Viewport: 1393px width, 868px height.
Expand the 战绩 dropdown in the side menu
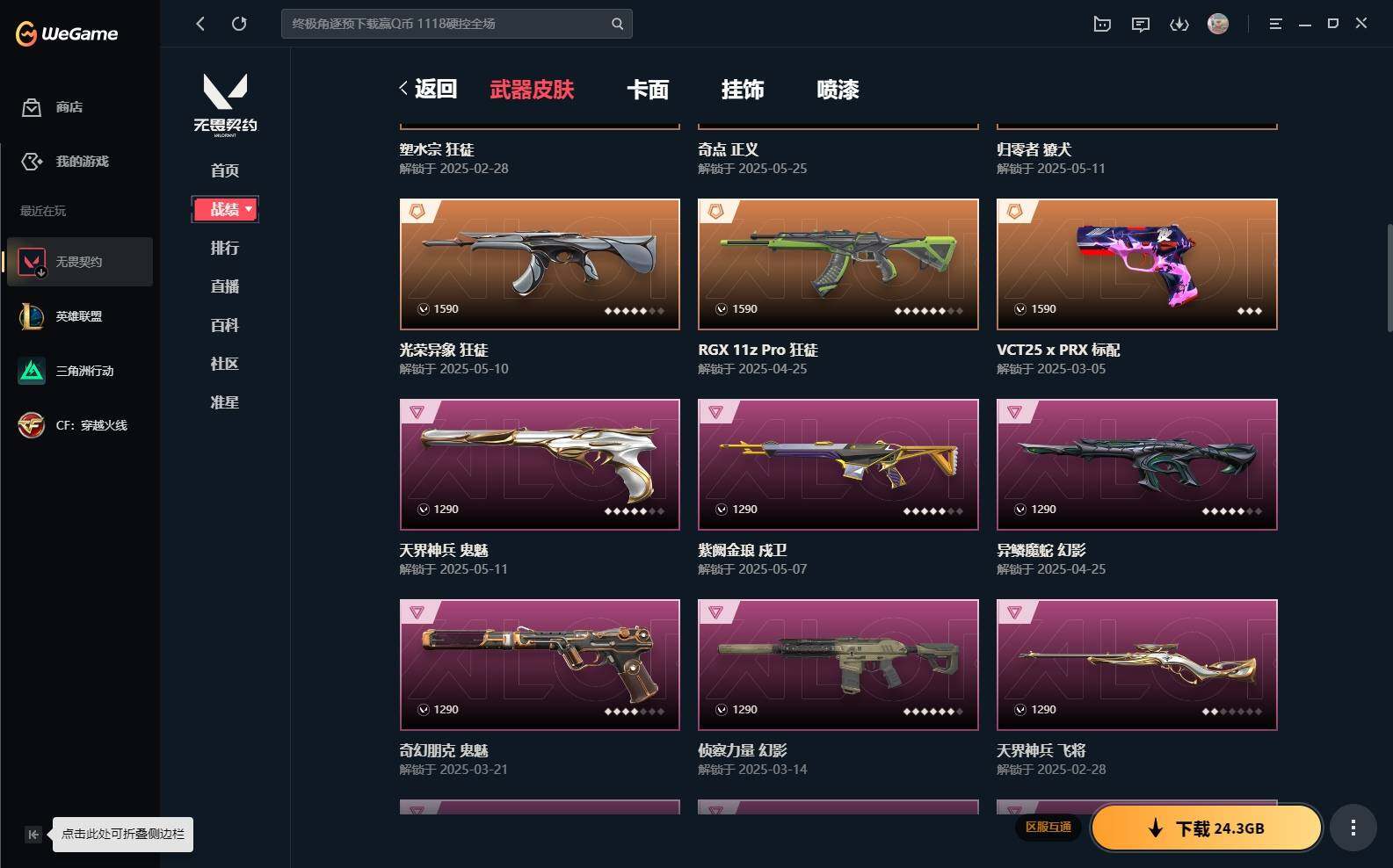click(225, 209)
